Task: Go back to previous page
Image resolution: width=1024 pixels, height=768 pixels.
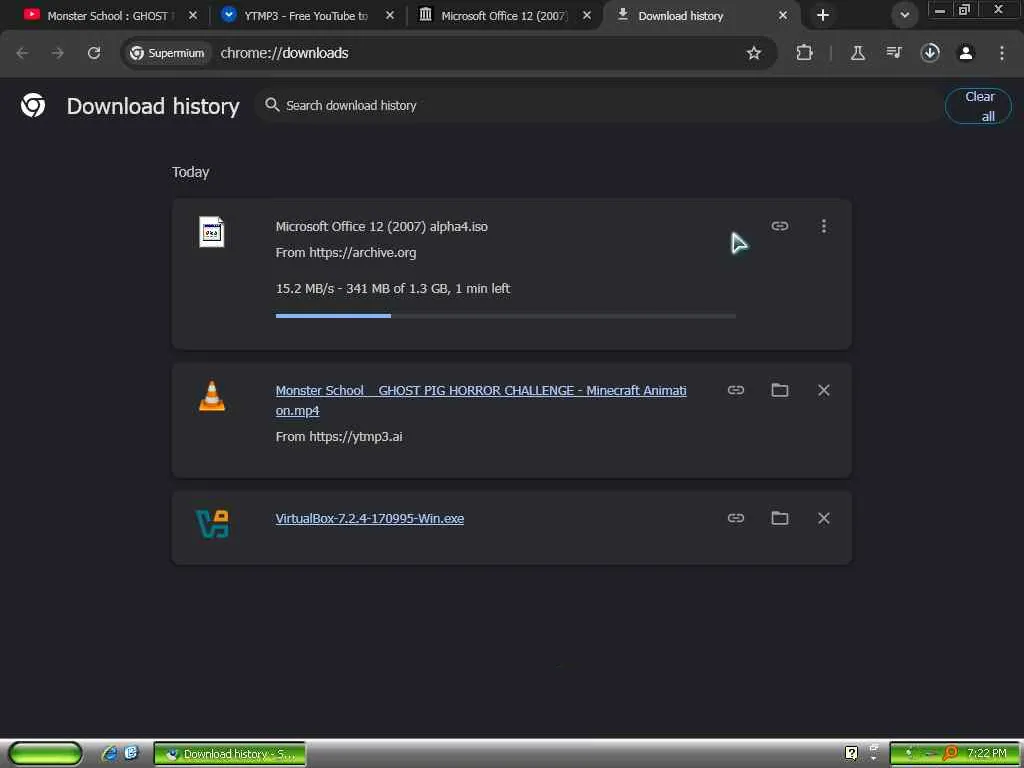Action: click(x=22, y=53)
